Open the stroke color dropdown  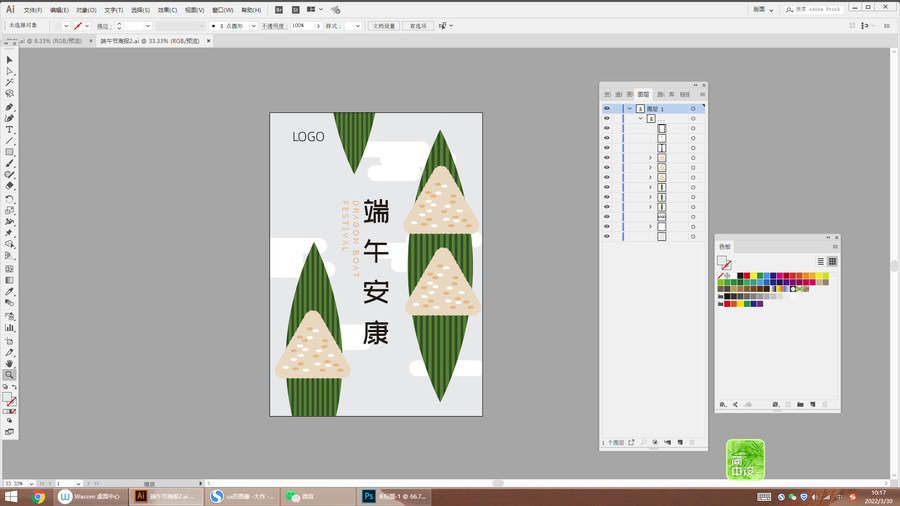(87, 26)
